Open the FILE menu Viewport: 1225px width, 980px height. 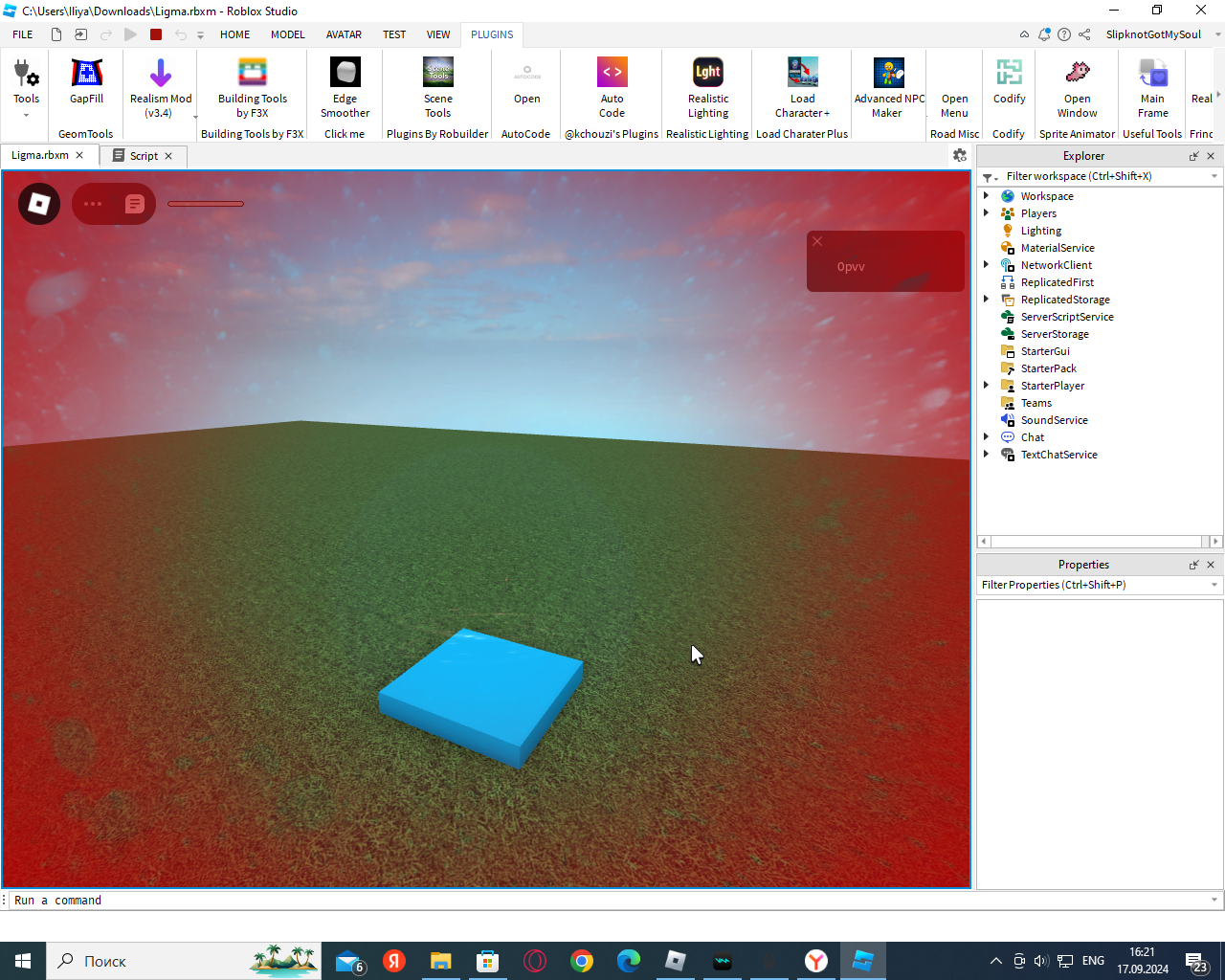23,34
